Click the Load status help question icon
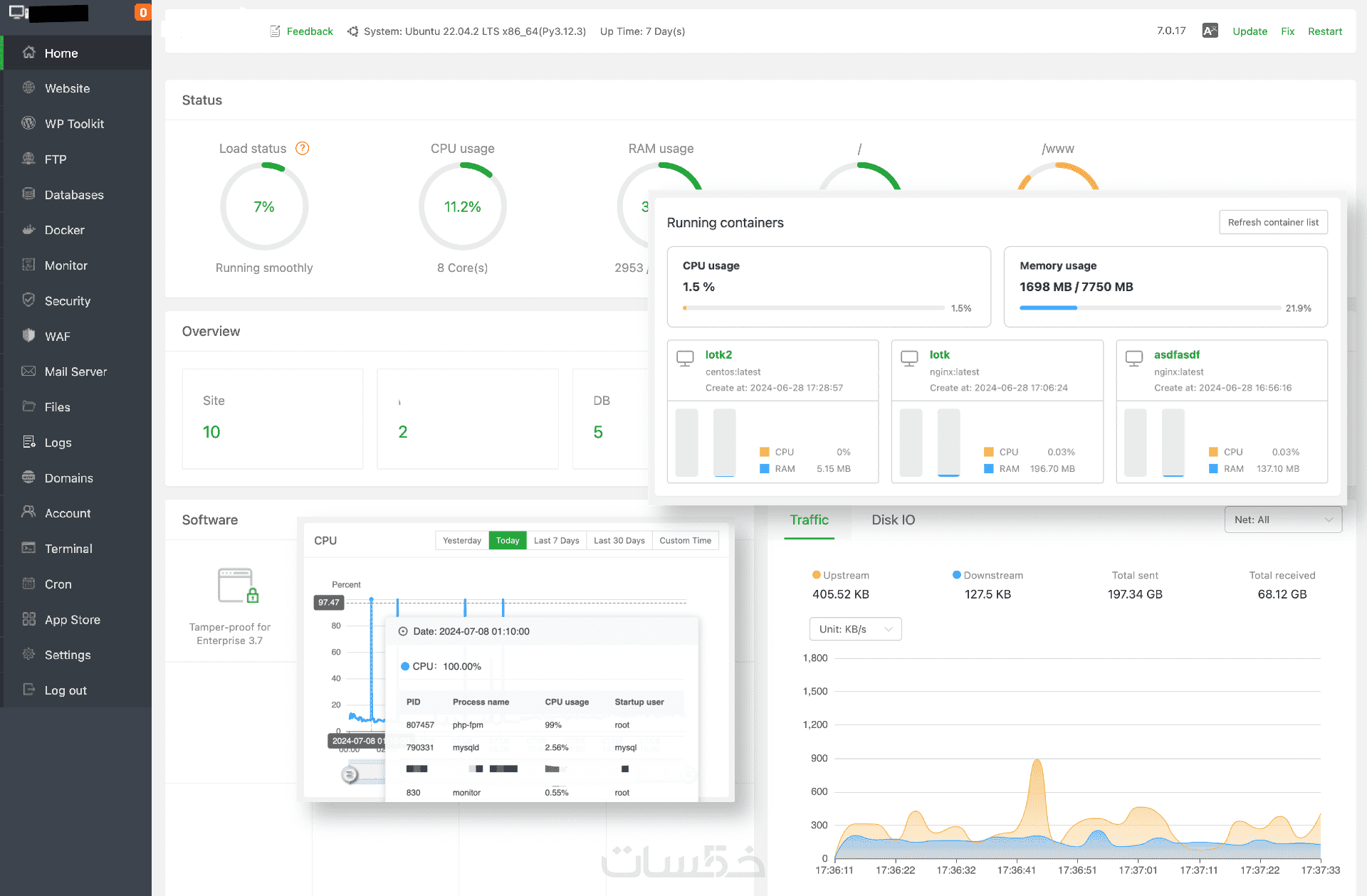The image size is (1367, 896). [x=303, y=148]
